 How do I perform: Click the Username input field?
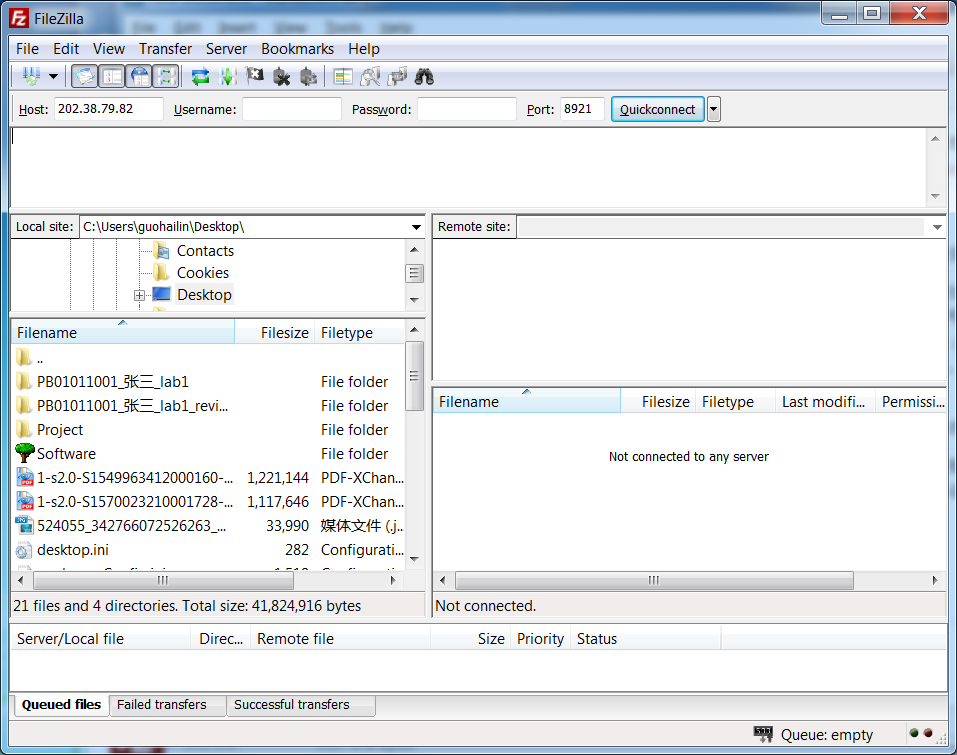pyautogui.click(x=292, y=109)
